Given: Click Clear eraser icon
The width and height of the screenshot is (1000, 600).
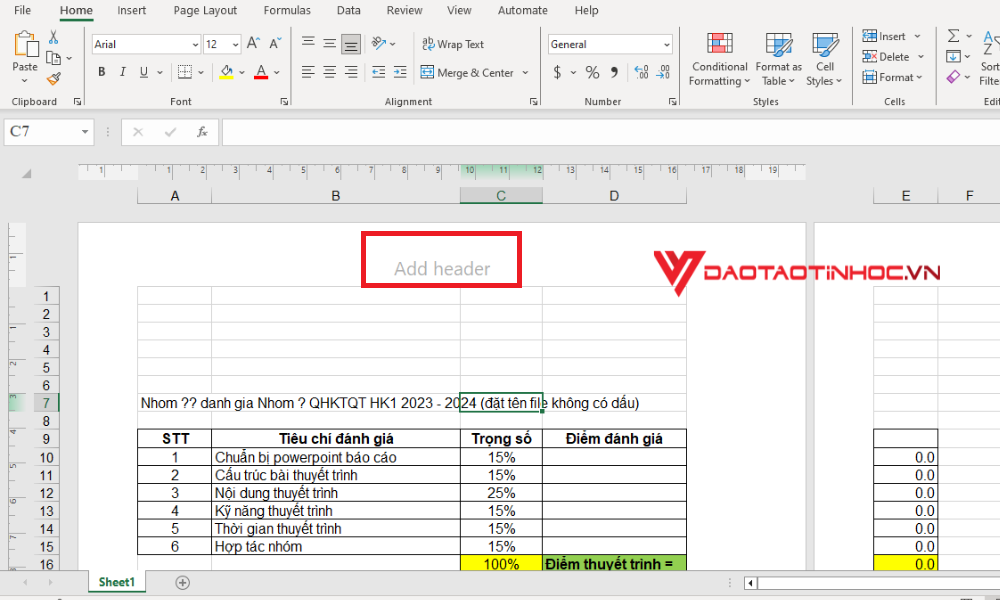Looking at the screenshot, I should point(953,77).
